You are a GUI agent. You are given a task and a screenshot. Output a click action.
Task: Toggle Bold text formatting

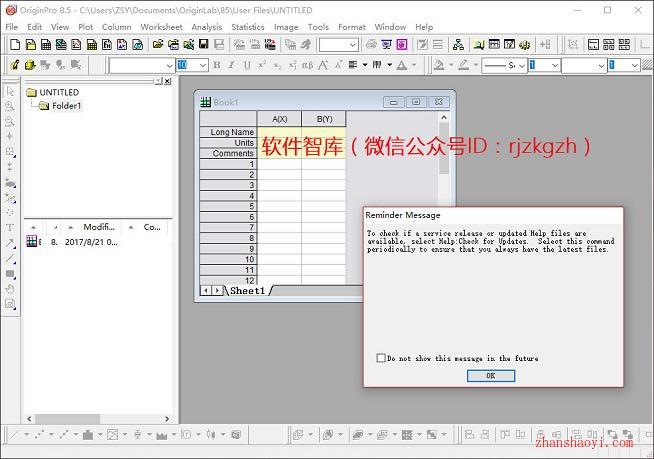click(217, 65)
